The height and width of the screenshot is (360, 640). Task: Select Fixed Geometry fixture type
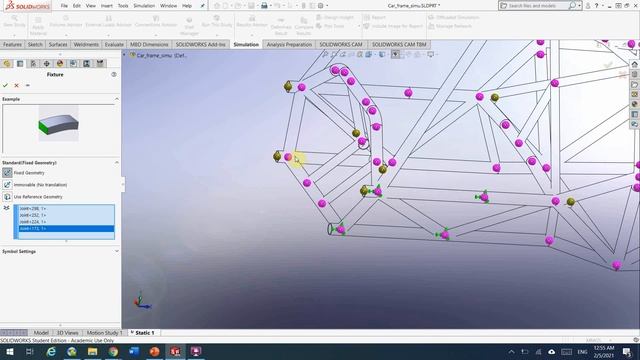[x=29, y=173]
